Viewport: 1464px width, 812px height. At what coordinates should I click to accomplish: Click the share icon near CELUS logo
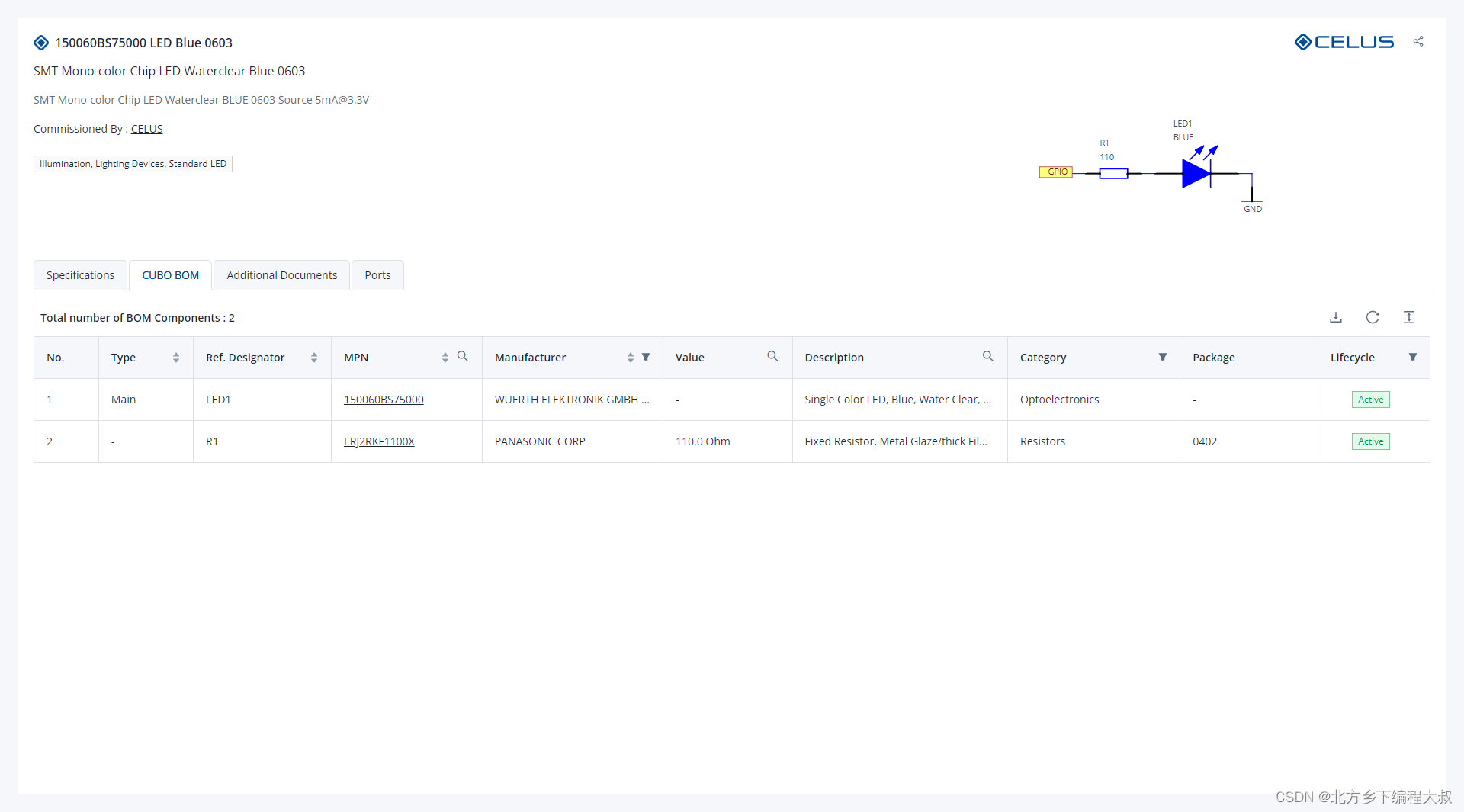pos(1417,41)
